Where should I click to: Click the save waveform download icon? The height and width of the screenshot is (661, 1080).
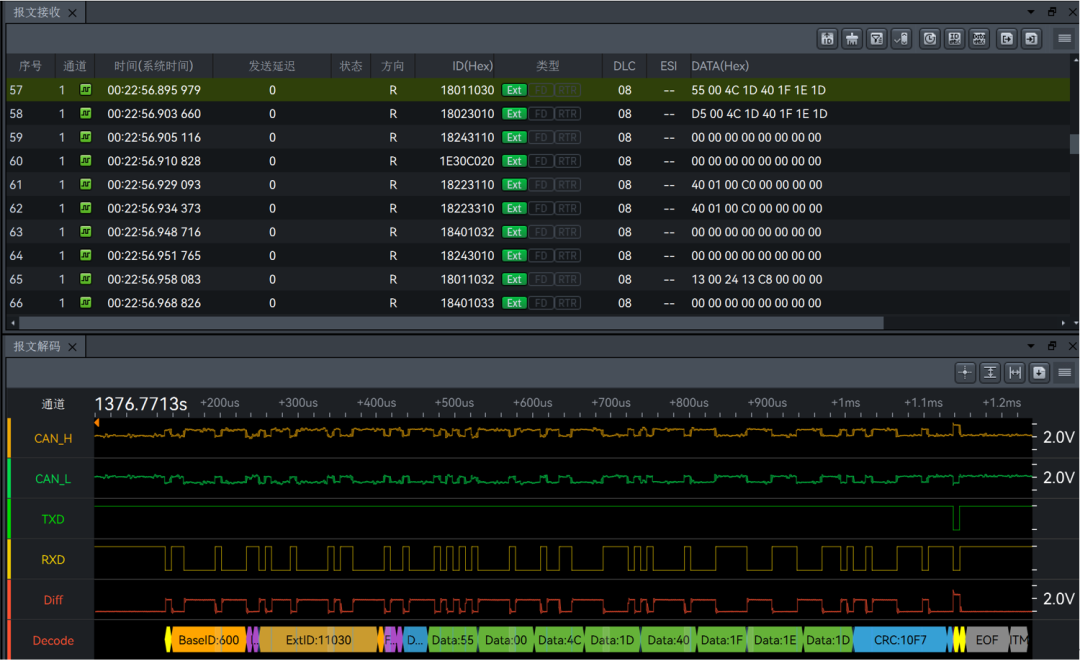point(1039,373)
